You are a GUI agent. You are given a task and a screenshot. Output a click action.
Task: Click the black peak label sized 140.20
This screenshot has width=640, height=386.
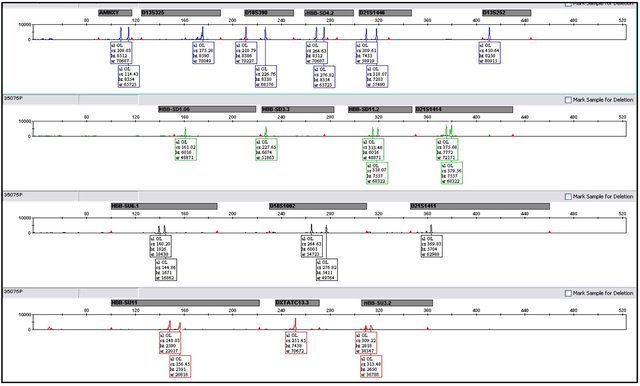(x=160, y=246)
